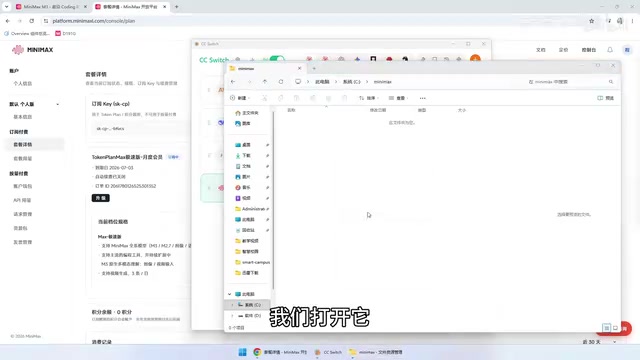Open the D1910 bookmark in the bookmarks bar
Image resolution: width=640 pixels, height=360 pixels.
pos(65,33)
